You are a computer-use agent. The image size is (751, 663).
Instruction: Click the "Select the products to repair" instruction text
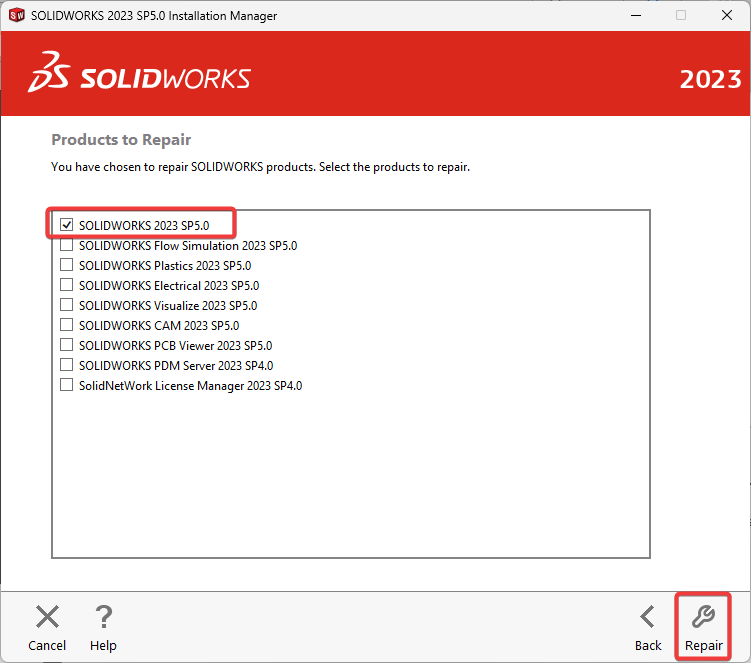pyautogui.click(x=394, y=167)
